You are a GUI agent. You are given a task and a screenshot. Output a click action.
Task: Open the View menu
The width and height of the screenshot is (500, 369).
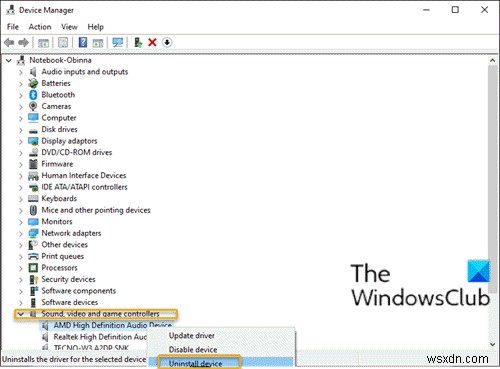click(69, 27)
